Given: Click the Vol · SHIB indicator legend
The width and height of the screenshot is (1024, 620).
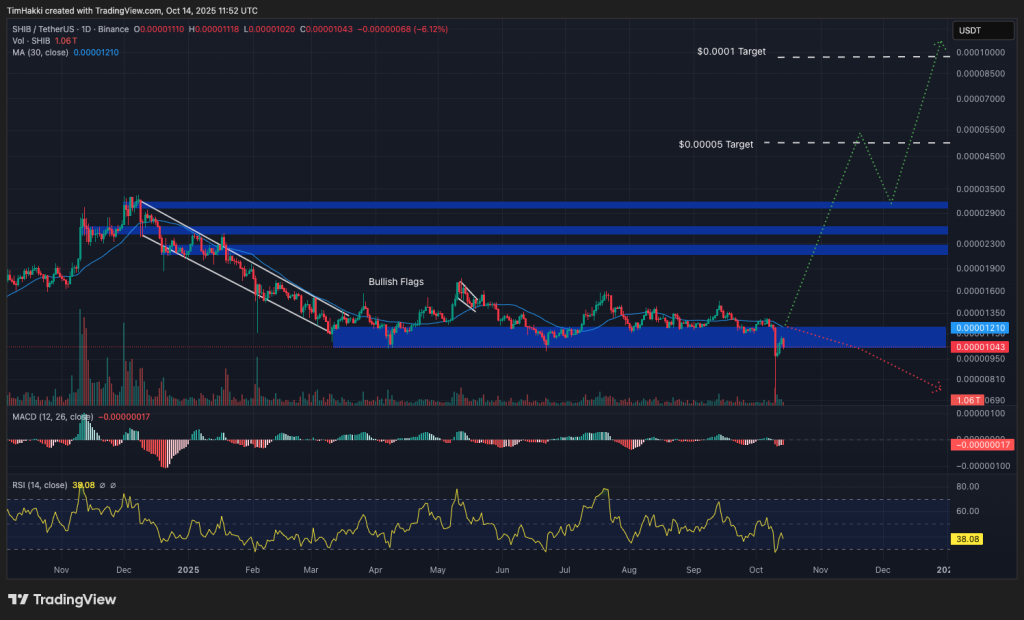Looking at the screenshot, I should tap(32, 40).
